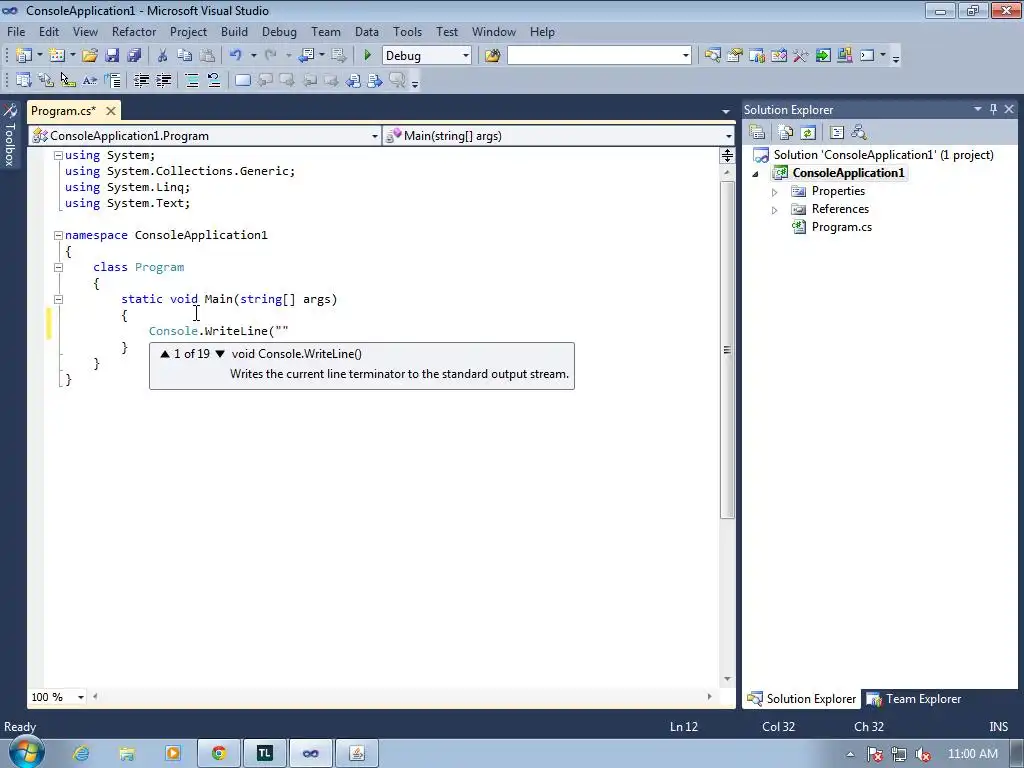The image size is (1024, 768).
Task: Collapse the Main method outlining block
Action: click(58, 299)
